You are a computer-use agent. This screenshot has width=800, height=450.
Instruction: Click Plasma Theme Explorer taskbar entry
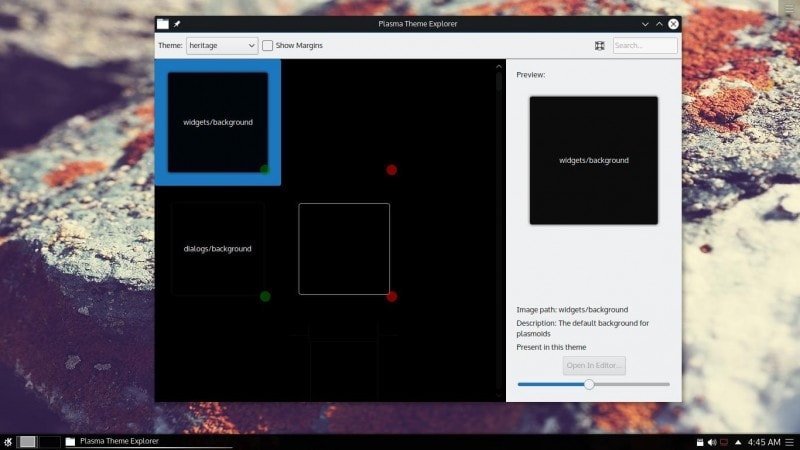click(x=148, y=441)
